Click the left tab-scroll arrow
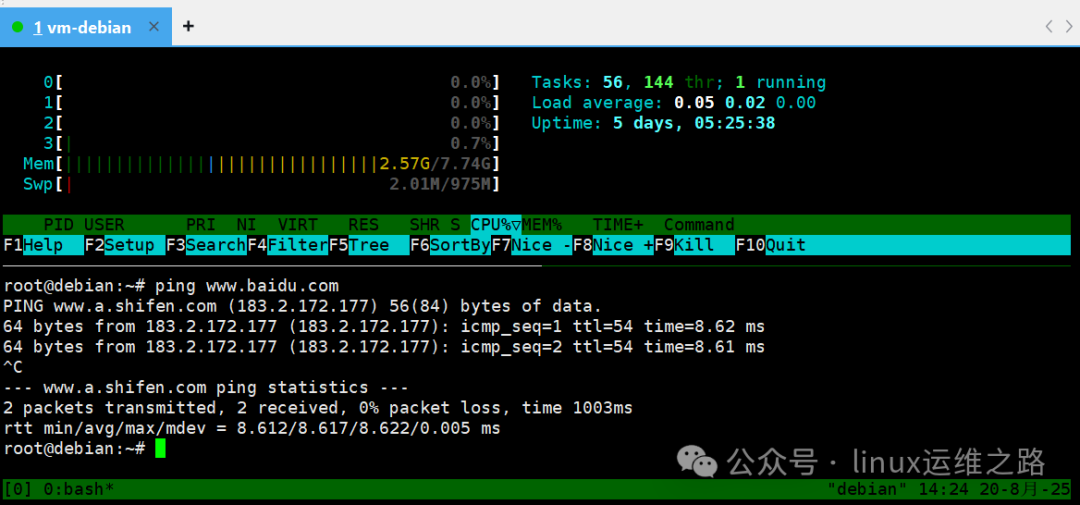This screenshot has width=1080, height=505. 1048,26
